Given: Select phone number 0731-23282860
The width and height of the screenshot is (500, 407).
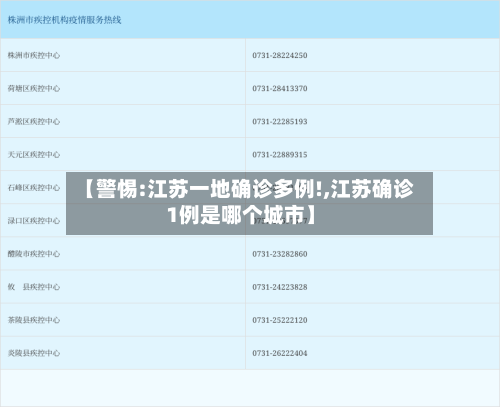Looking at the screenshot, I should pos(280,254).
